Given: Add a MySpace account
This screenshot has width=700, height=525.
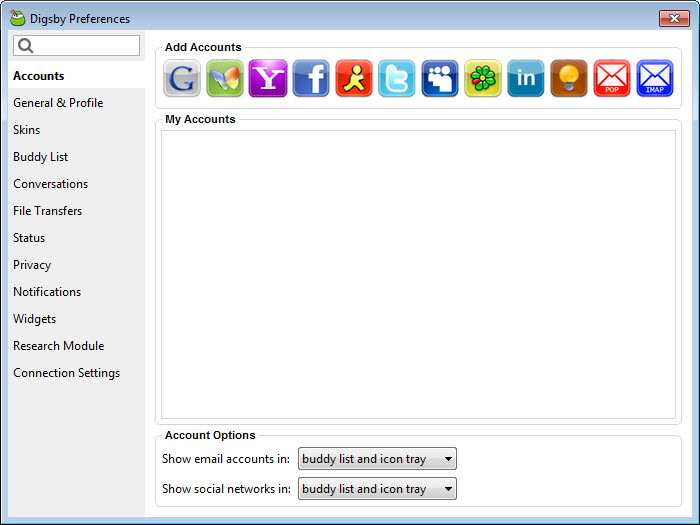Looking at the screenshot, I should point(440,79).
